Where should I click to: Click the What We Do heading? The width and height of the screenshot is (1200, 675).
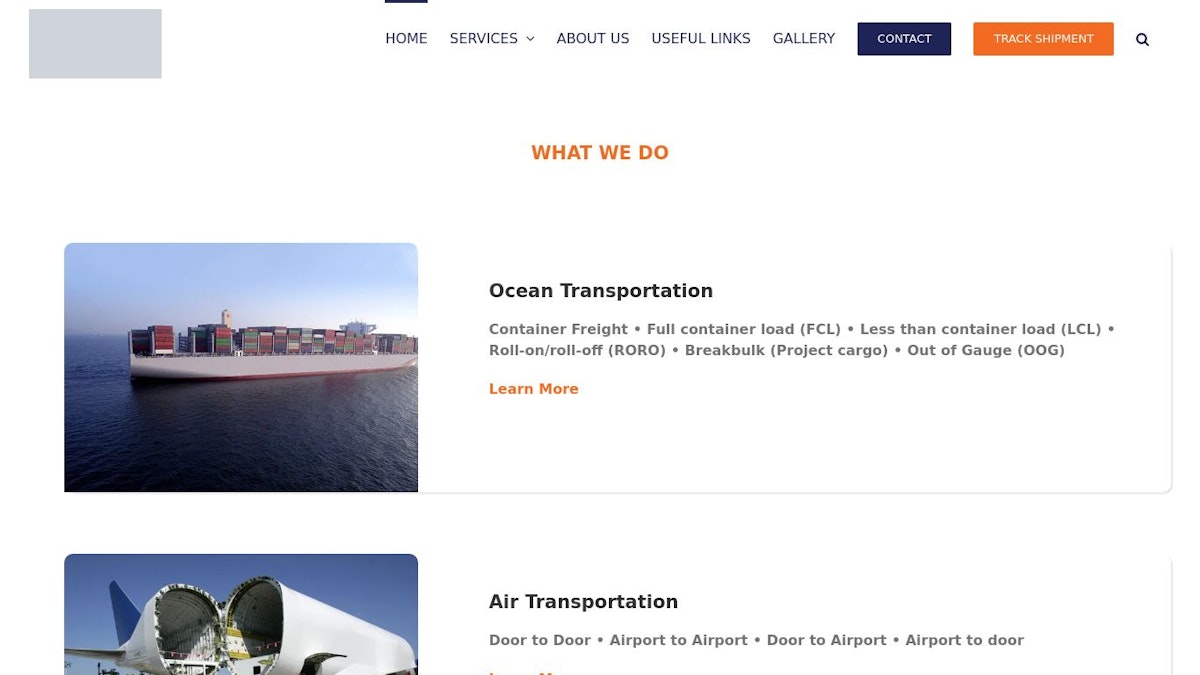tap(600, 153)
